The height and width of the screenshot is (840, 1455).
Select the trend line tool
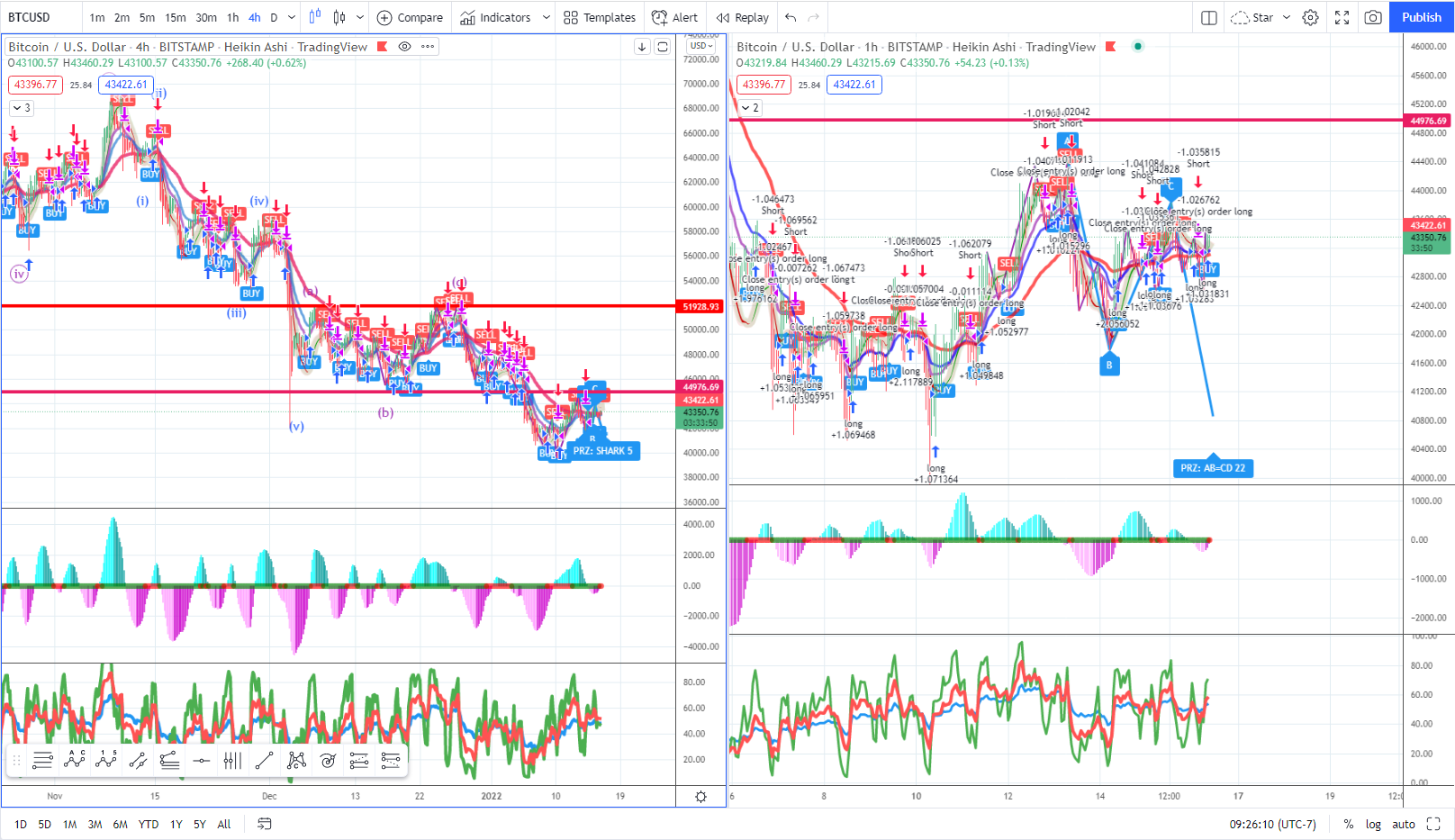click(264, 761)
